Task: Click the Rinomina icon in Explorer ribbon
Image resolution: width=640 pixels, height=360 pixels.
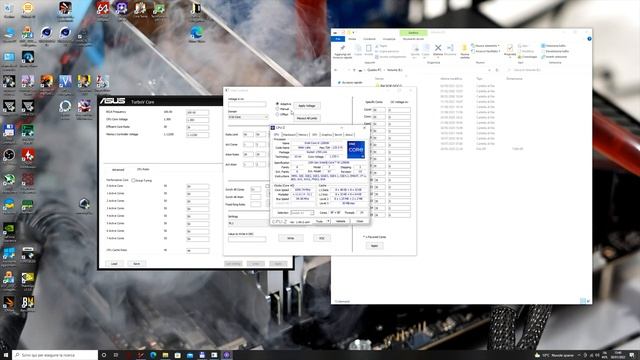Action: click(x=450, y=48)
